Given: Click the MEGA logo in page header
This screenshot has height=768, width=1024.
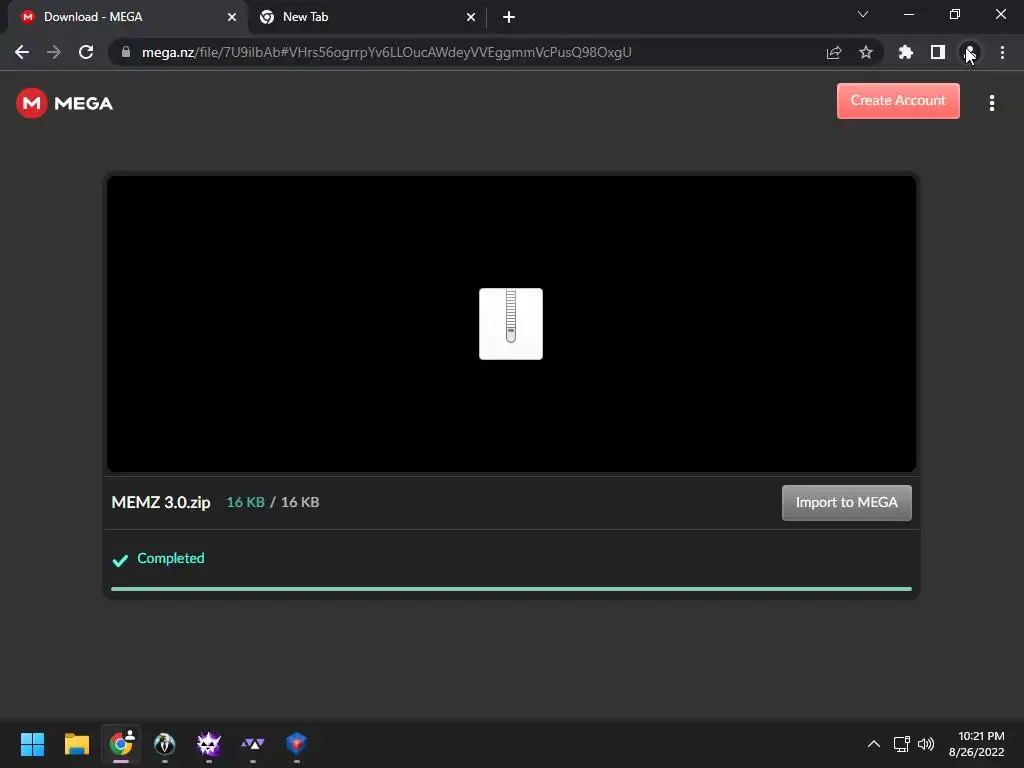Looking at the screenshot, I should (x=64, y=103).
